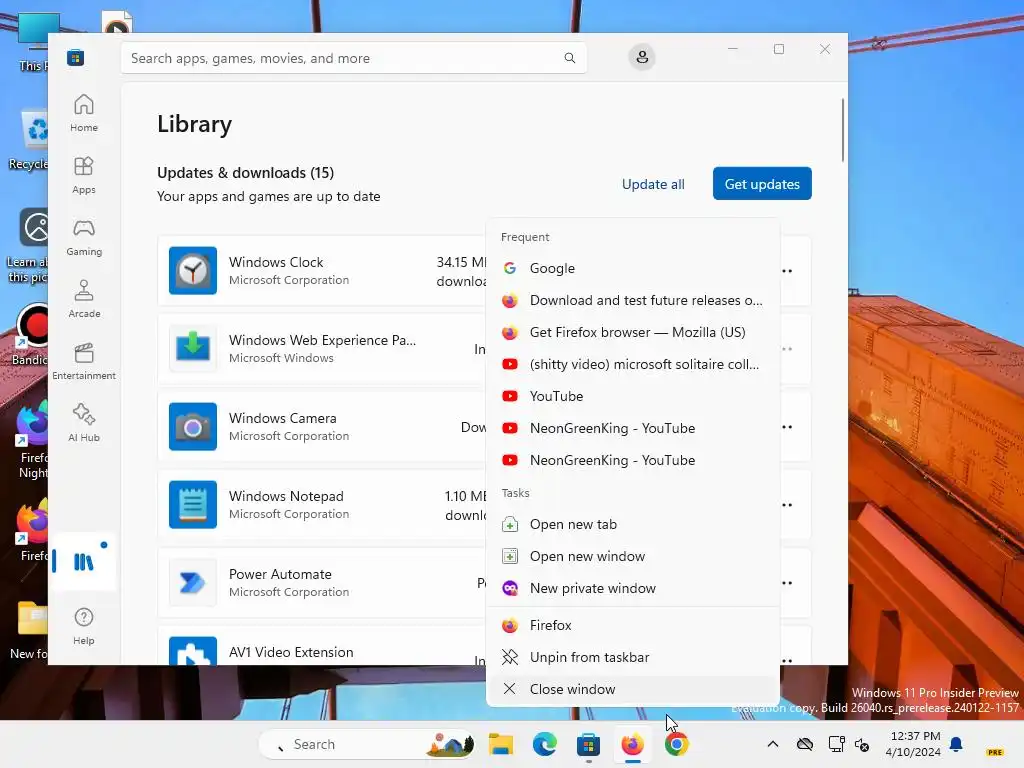This screenshot has width=1024, height=768.
Task: Go to Gaming section in sidebar
Action: coord(84,237)
